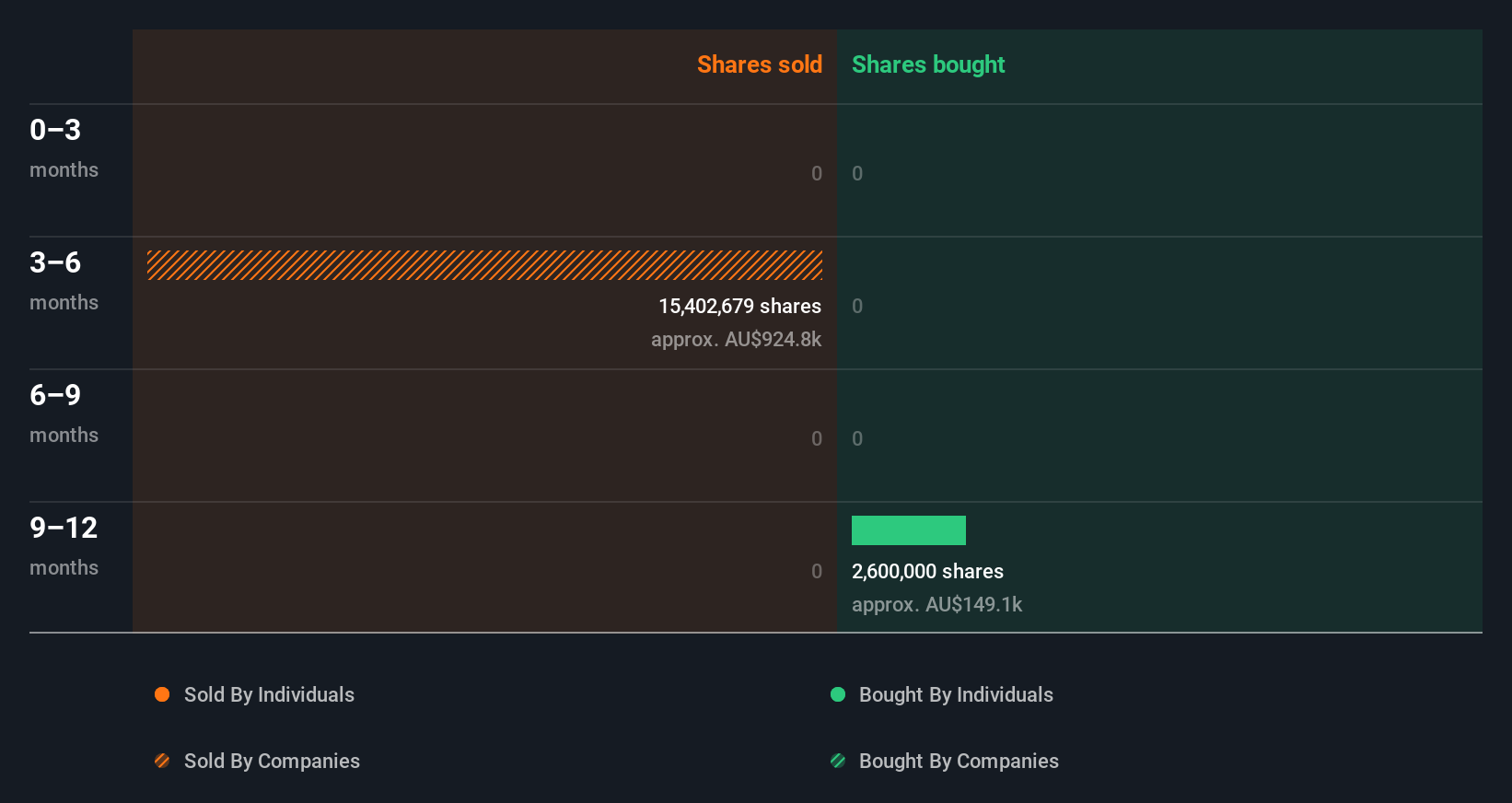Click the 15,402,679 shares value label

pos(739,306)
